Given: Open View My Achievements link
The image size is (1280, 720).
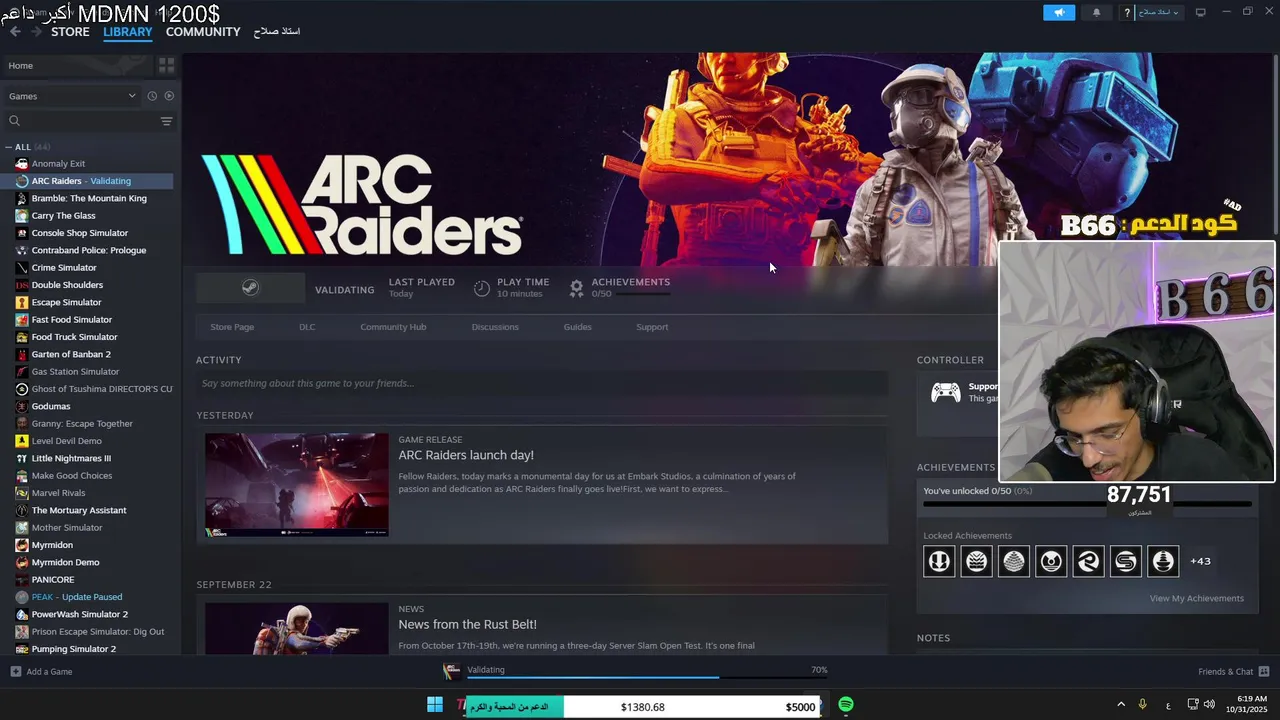Looking at the screenshot, I should (1197, 598).
